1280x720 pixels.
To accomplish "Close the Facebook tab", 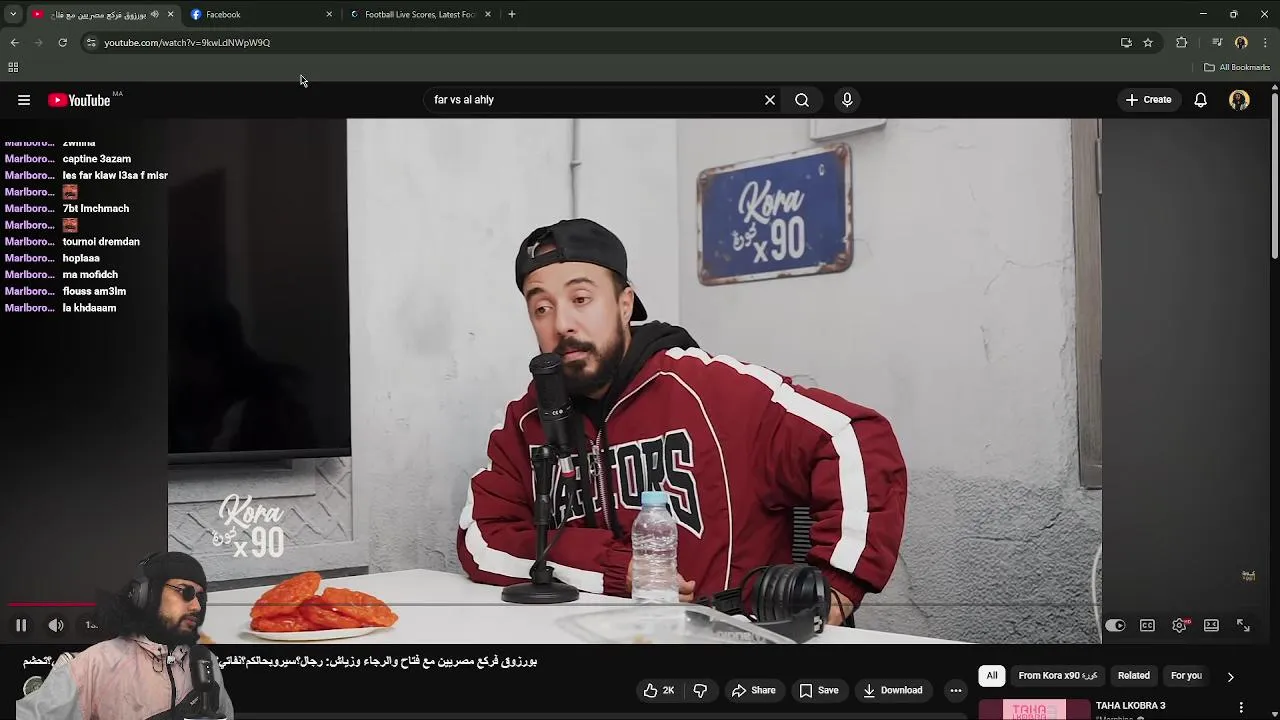I will coord(329,14).
